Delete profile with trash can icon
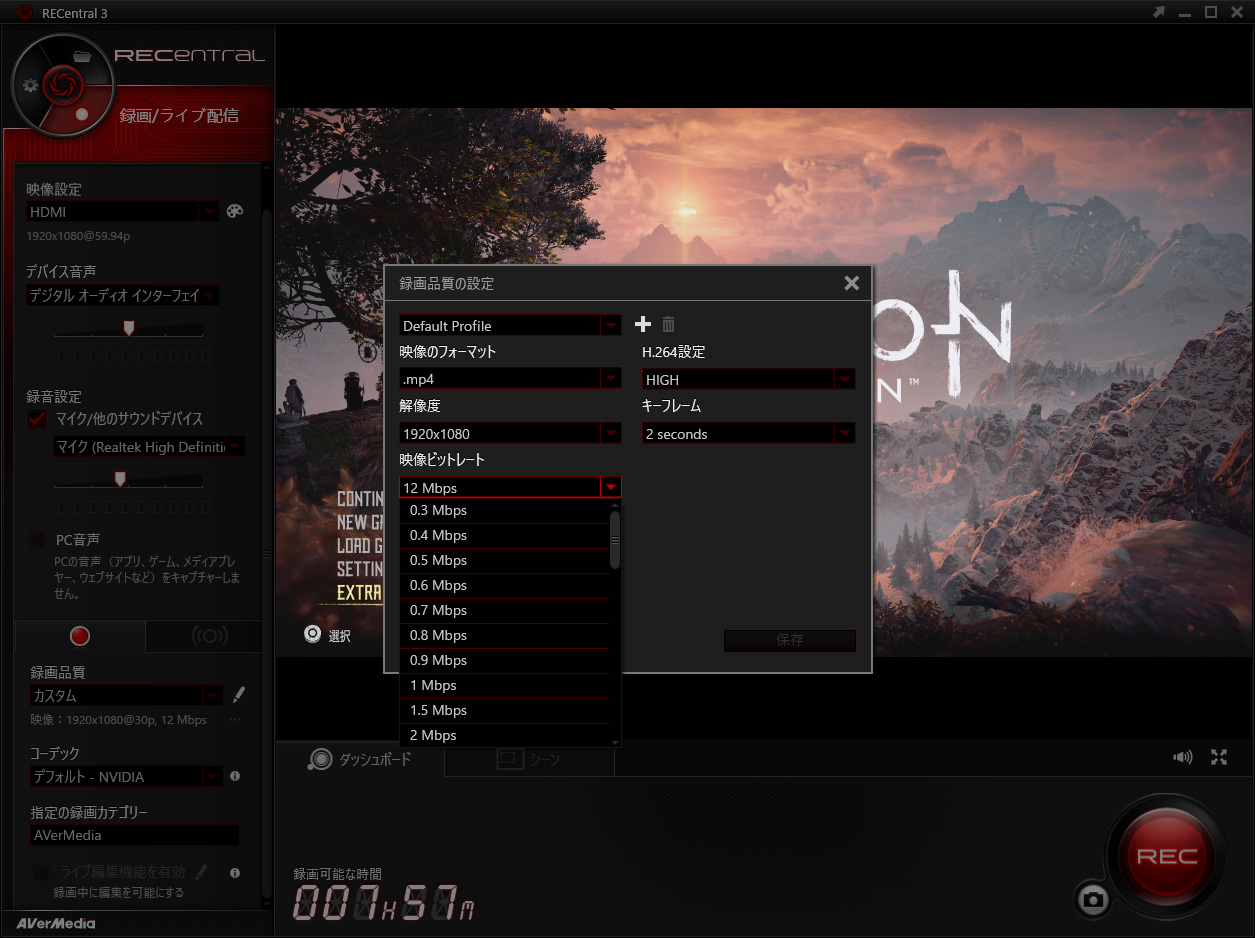The height and width of the screenshot is (938, 1255). [x=669, y=324]
